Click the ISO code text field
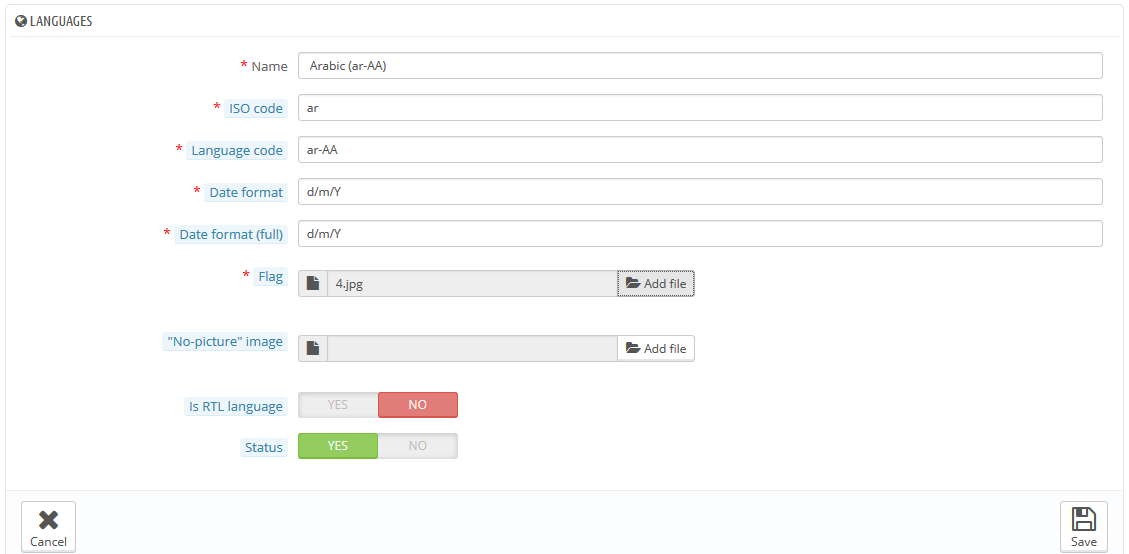Image resolution: width=1129 pixels, height=554 pixels. coord(700,107)
